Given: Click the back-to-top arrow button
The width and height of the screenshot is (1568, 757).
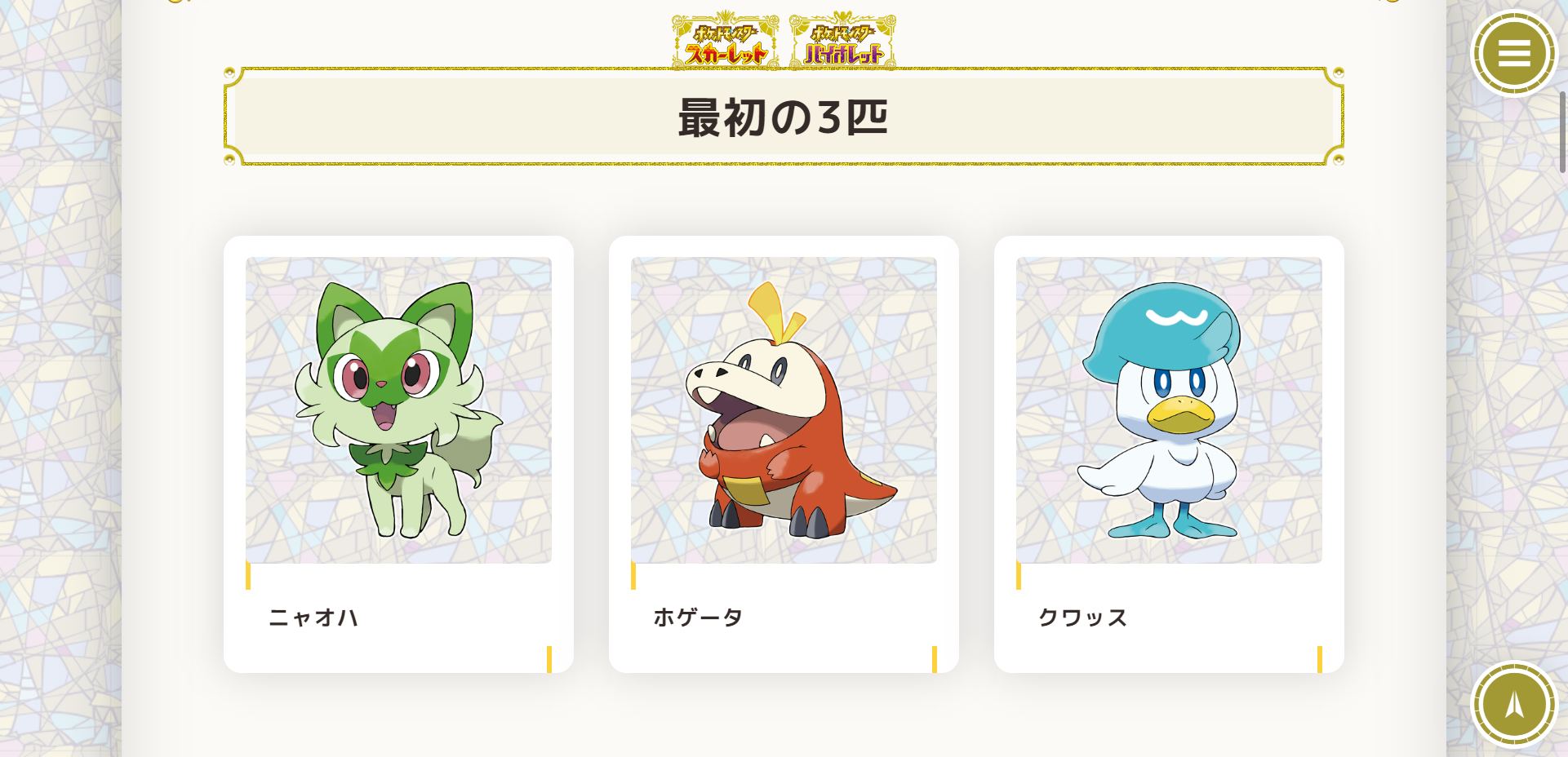Looking at the screenshot, I should pos(1514,703).
